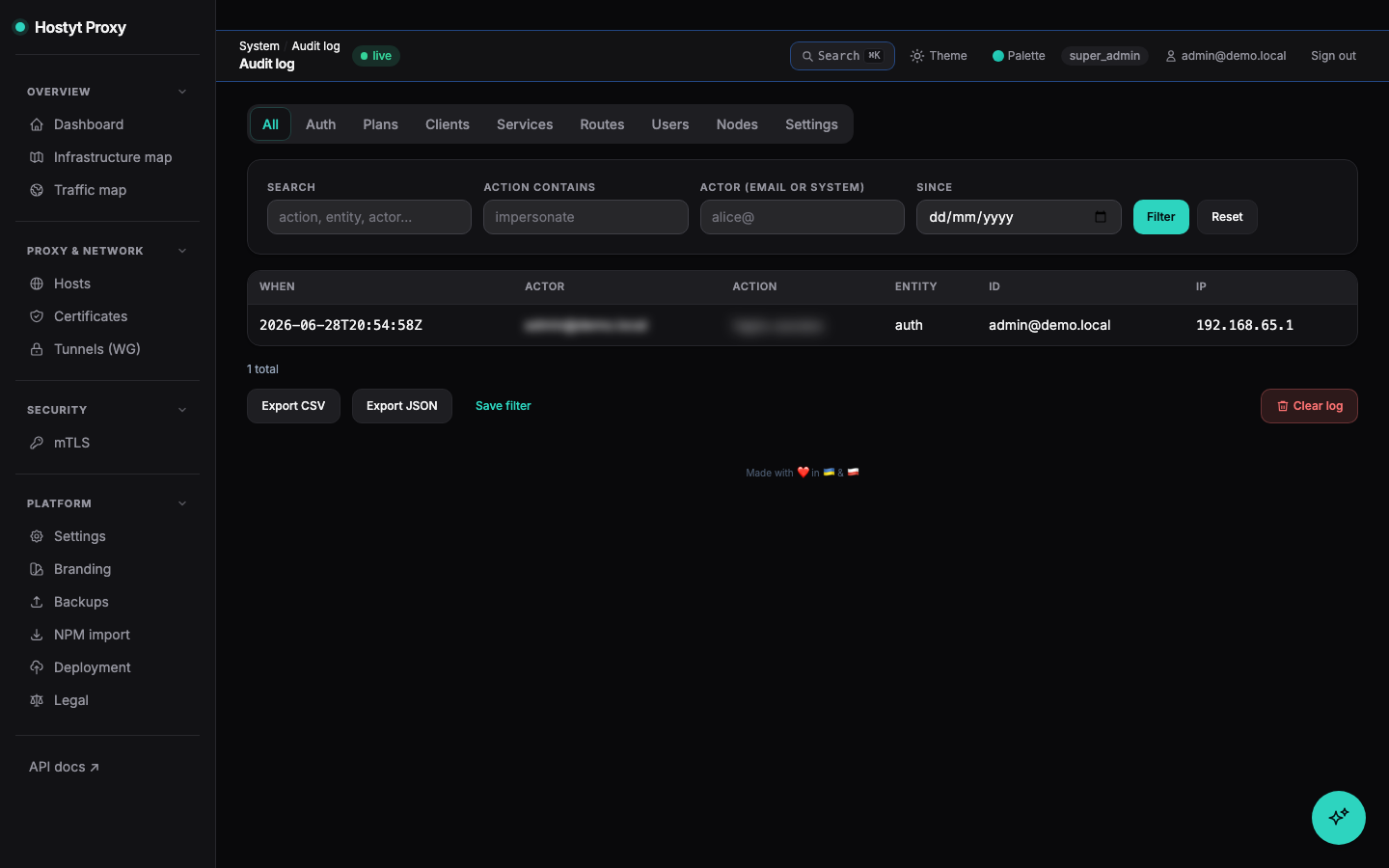Click the mTLS key icon

[x=37, y=443]
